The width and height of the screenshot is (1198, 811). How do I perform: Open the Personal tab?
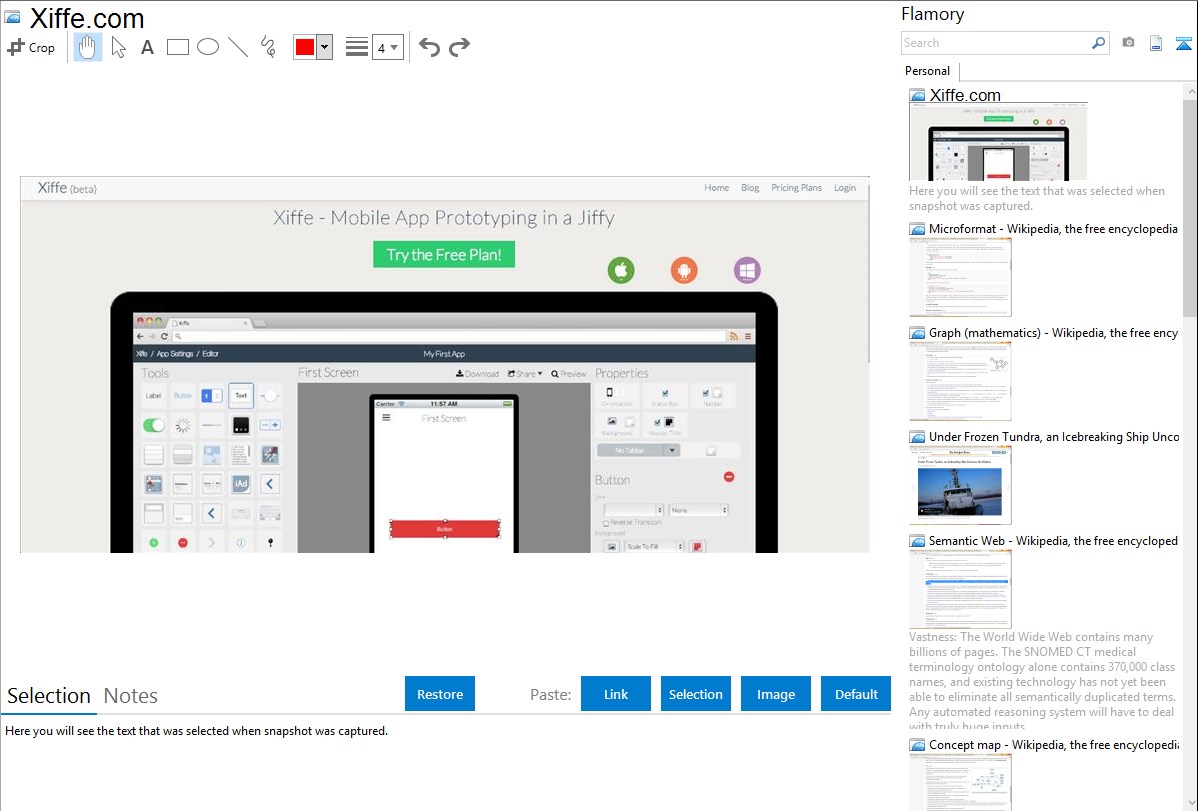point(927,71)
